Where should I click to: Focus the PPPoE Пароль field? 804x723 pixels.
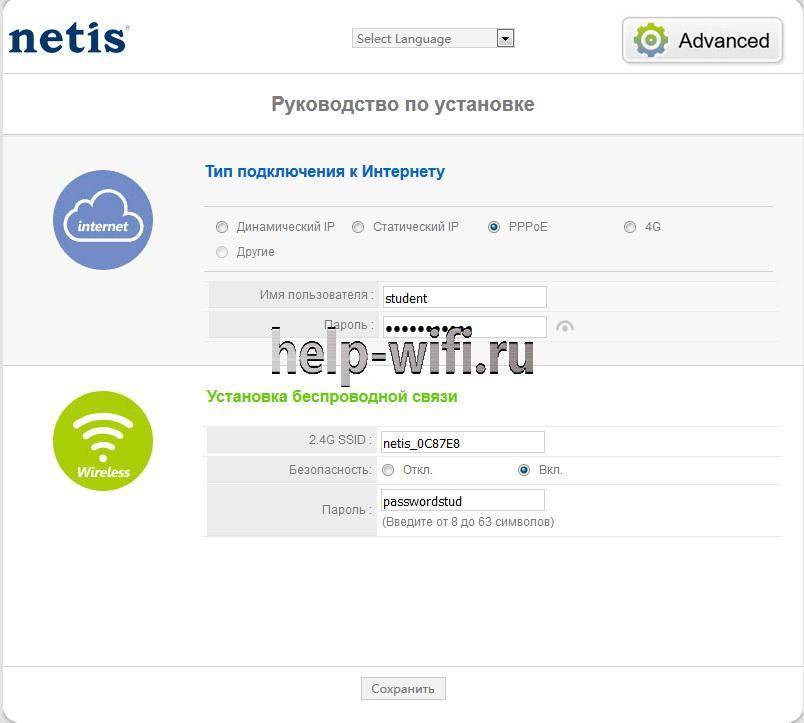click(464, 327)
